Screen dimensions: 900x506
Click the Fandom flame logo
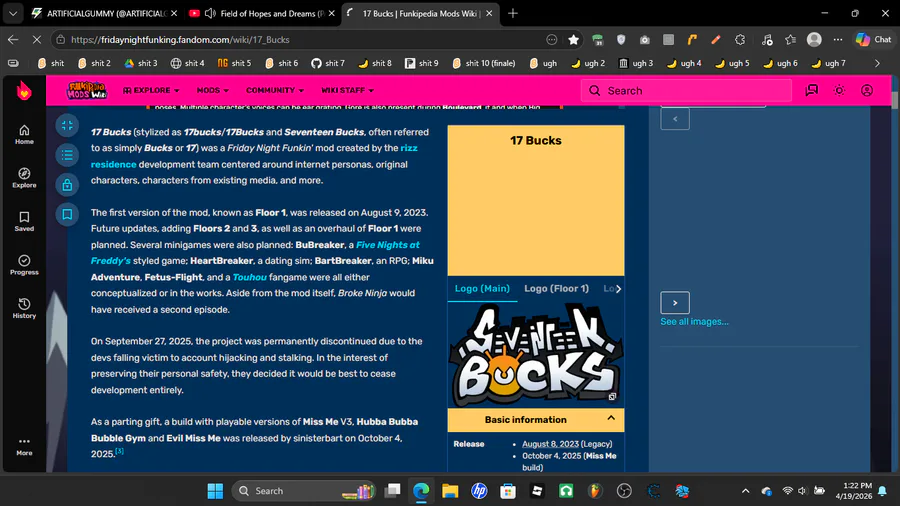coord(24,91)
